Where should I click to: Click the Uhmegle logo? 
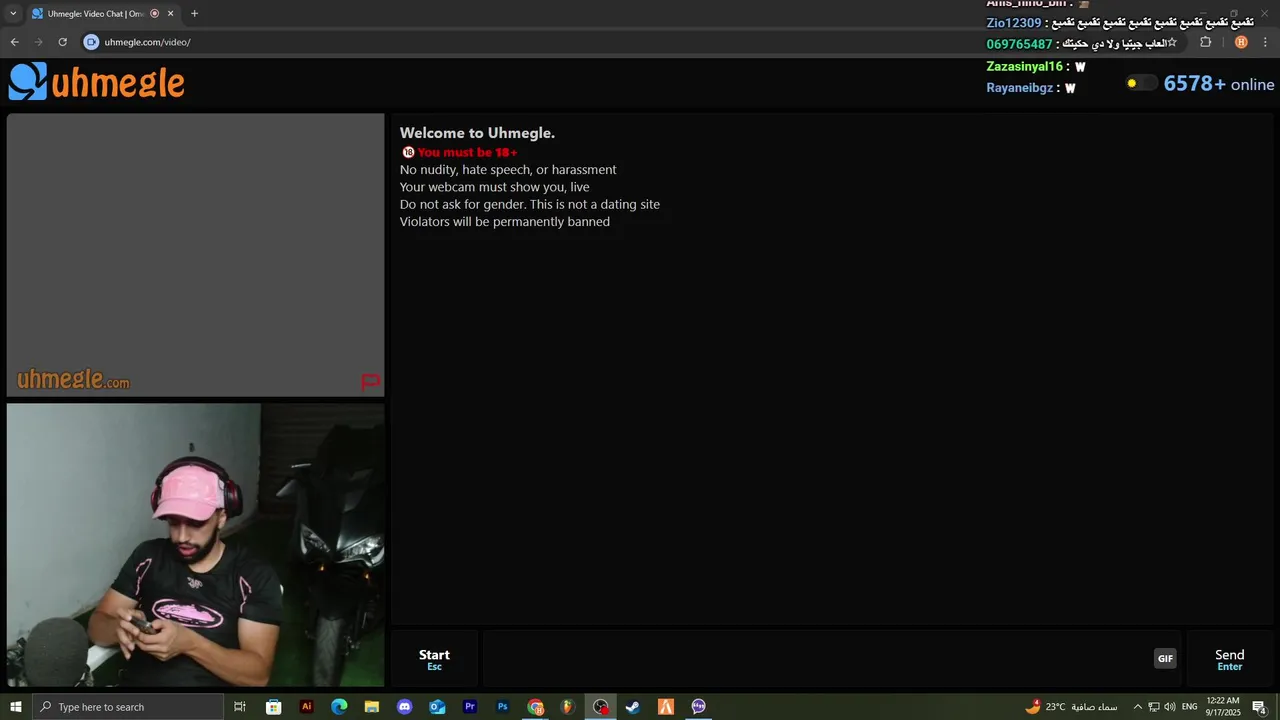(x=97, y=82)
